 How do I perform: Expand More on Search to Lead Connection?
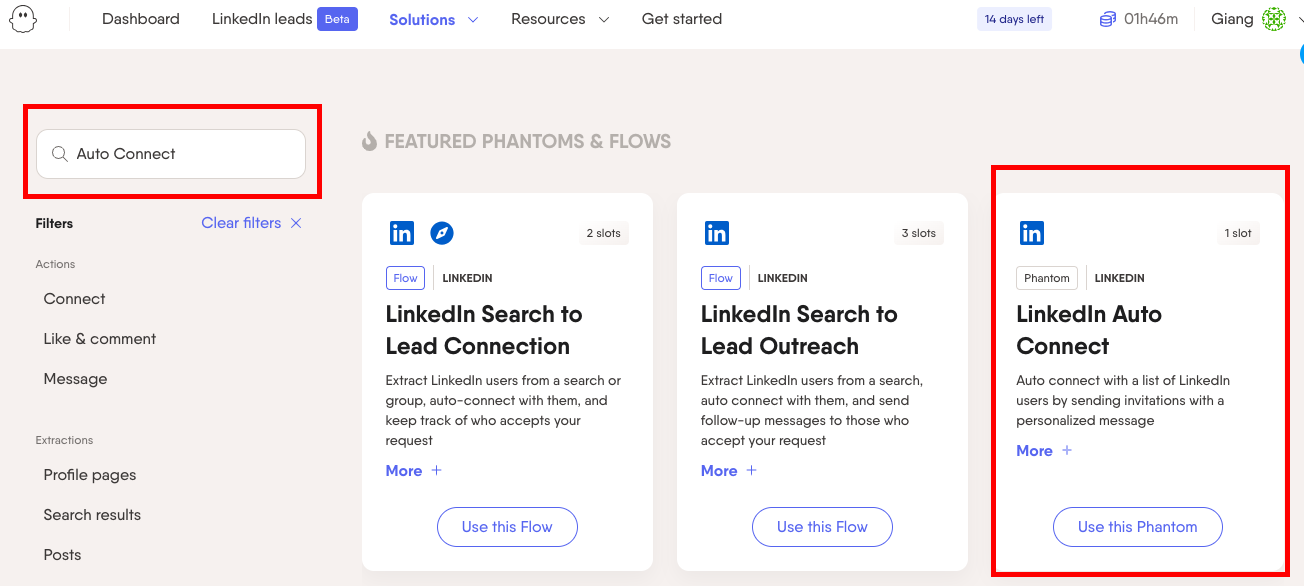413,471
